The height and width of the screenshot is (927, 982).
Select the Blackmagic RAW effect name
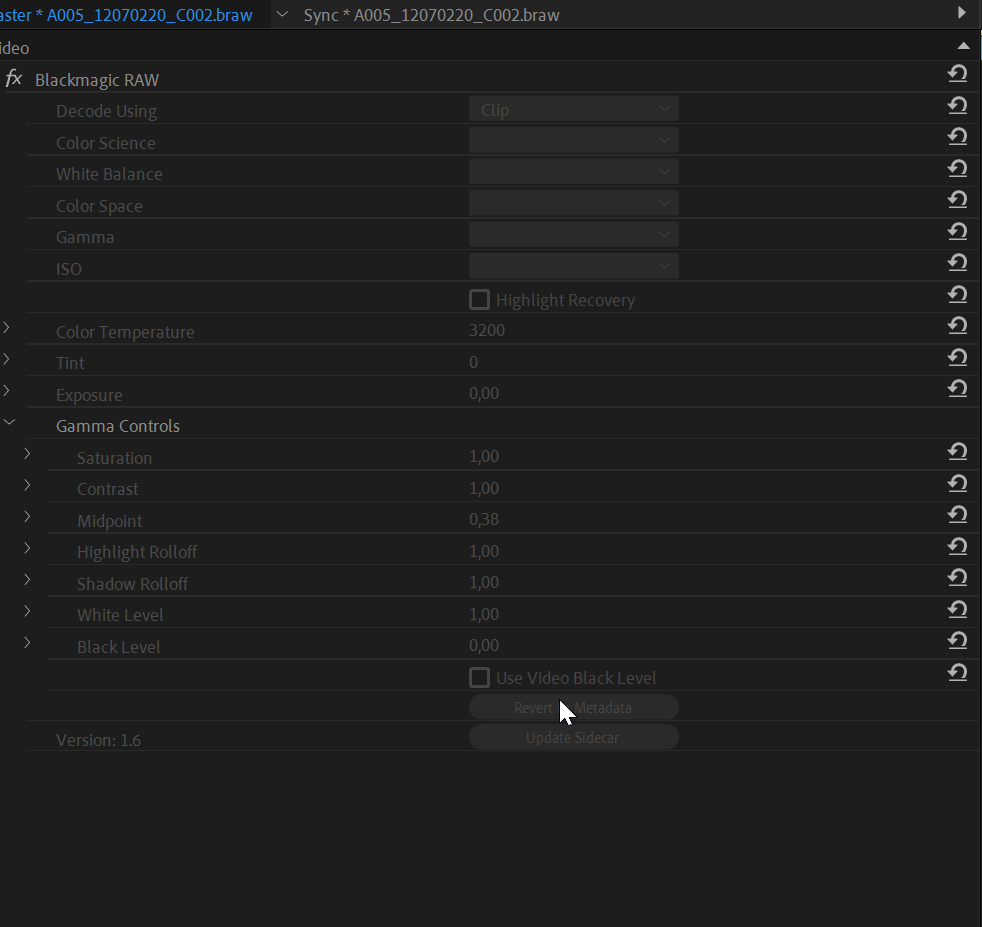pos(97,80)
